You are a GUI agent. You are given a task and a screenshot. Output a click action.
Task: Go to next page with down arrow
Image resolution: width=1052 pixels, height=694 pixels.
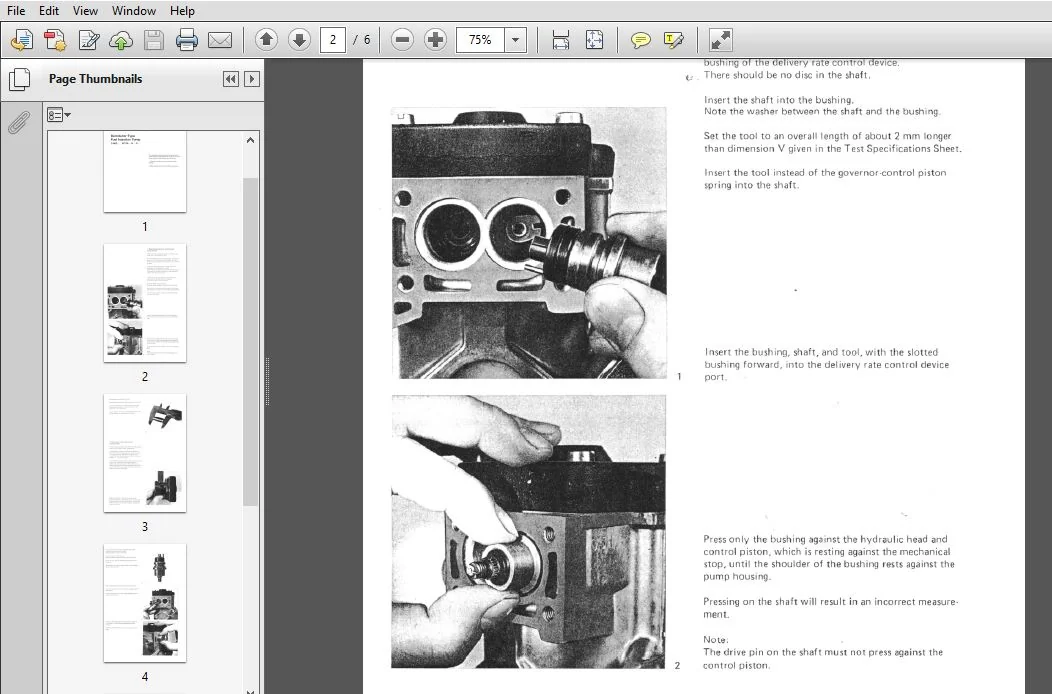point(299,40)
